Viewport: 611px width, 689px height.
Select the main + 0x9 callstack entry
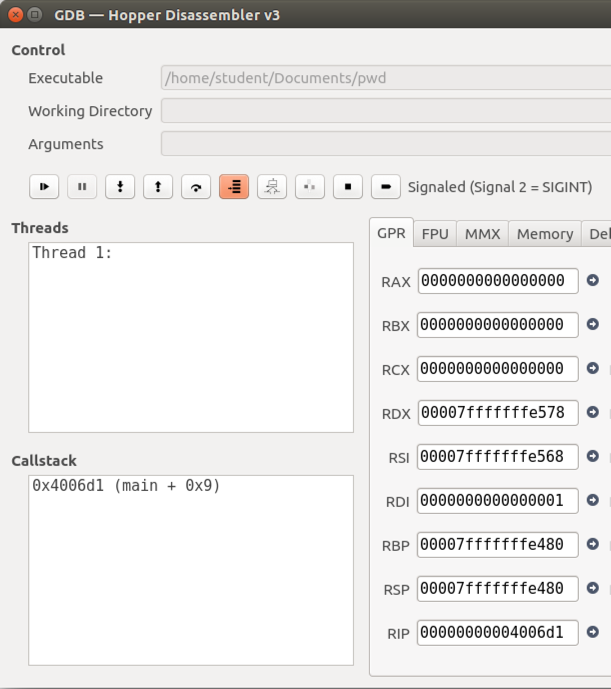126,486
